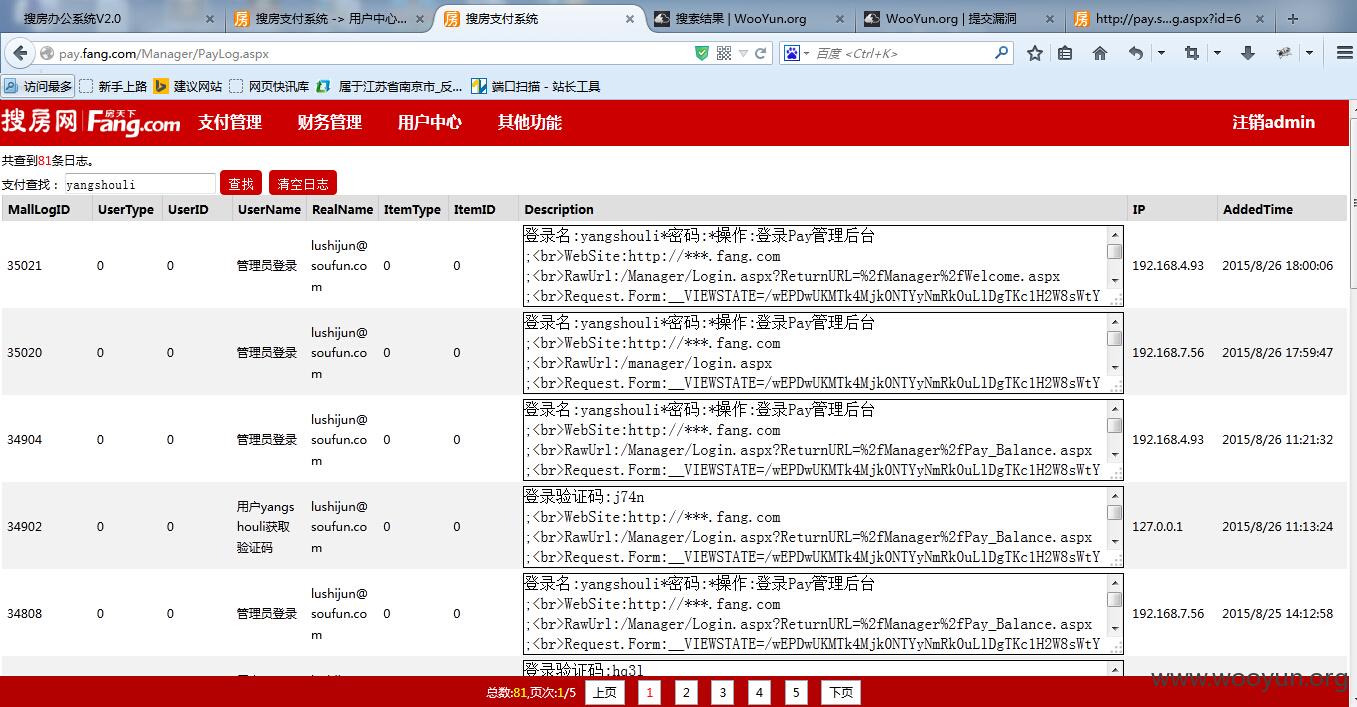Bookmark this page with the star
Image resolution: width=1357 pixels, height=707 pixels.
[x=1034, y=53]
